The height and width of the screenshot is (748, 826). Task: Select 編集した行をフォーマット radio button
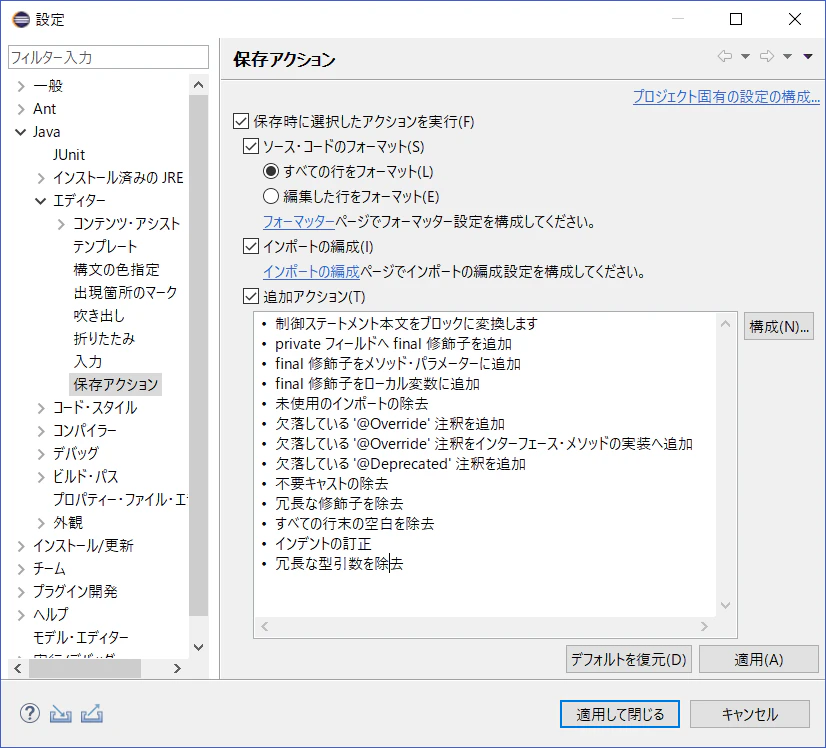click(x=271, y=196)
